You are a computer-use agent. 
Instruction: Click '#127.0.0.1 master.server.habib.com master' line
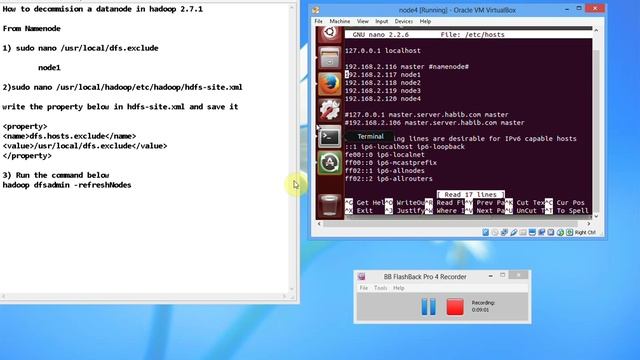[x=427, y=115]
